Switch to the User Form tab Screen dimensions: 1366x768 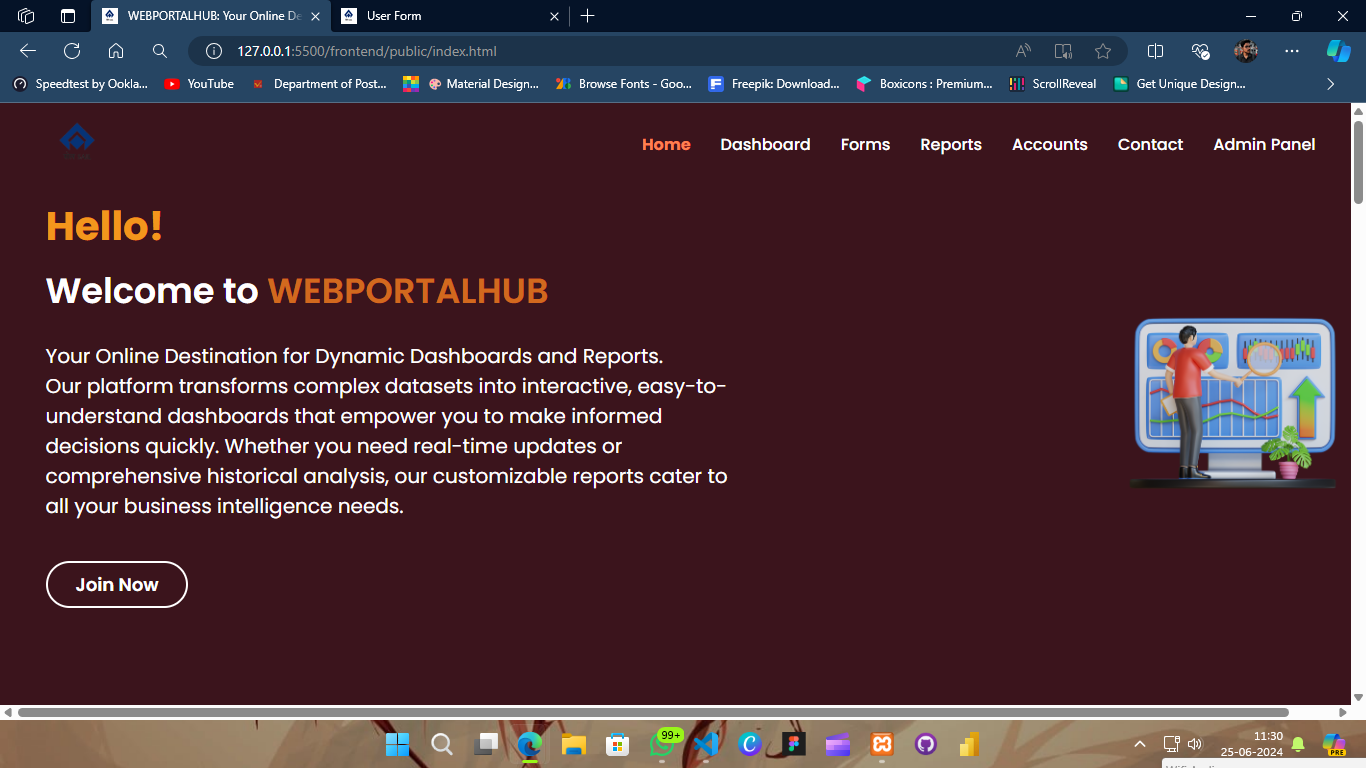pyautogui.click(x=440, y=16)
